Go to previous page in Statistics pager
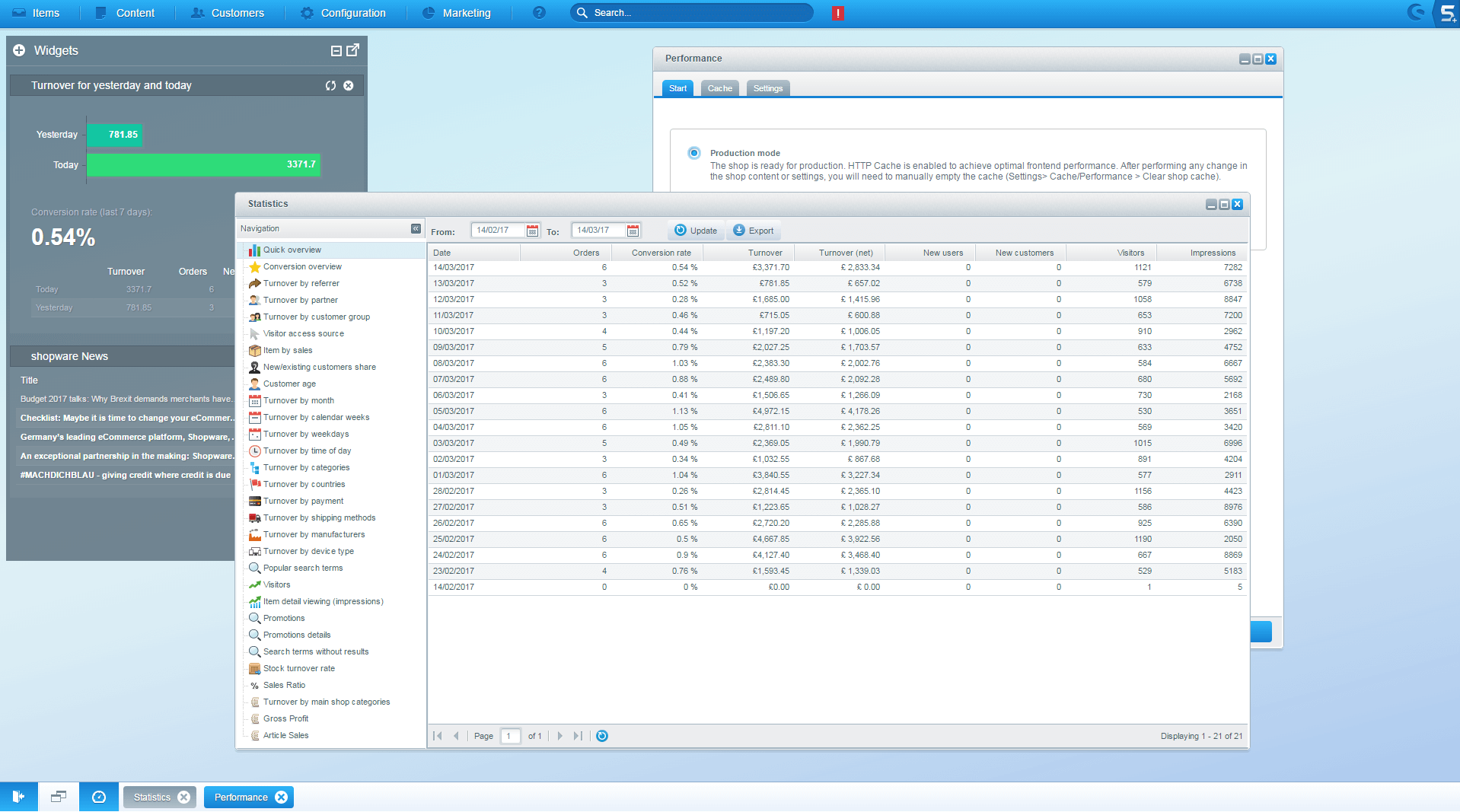1460x812 pixels. tap(456, 736)
